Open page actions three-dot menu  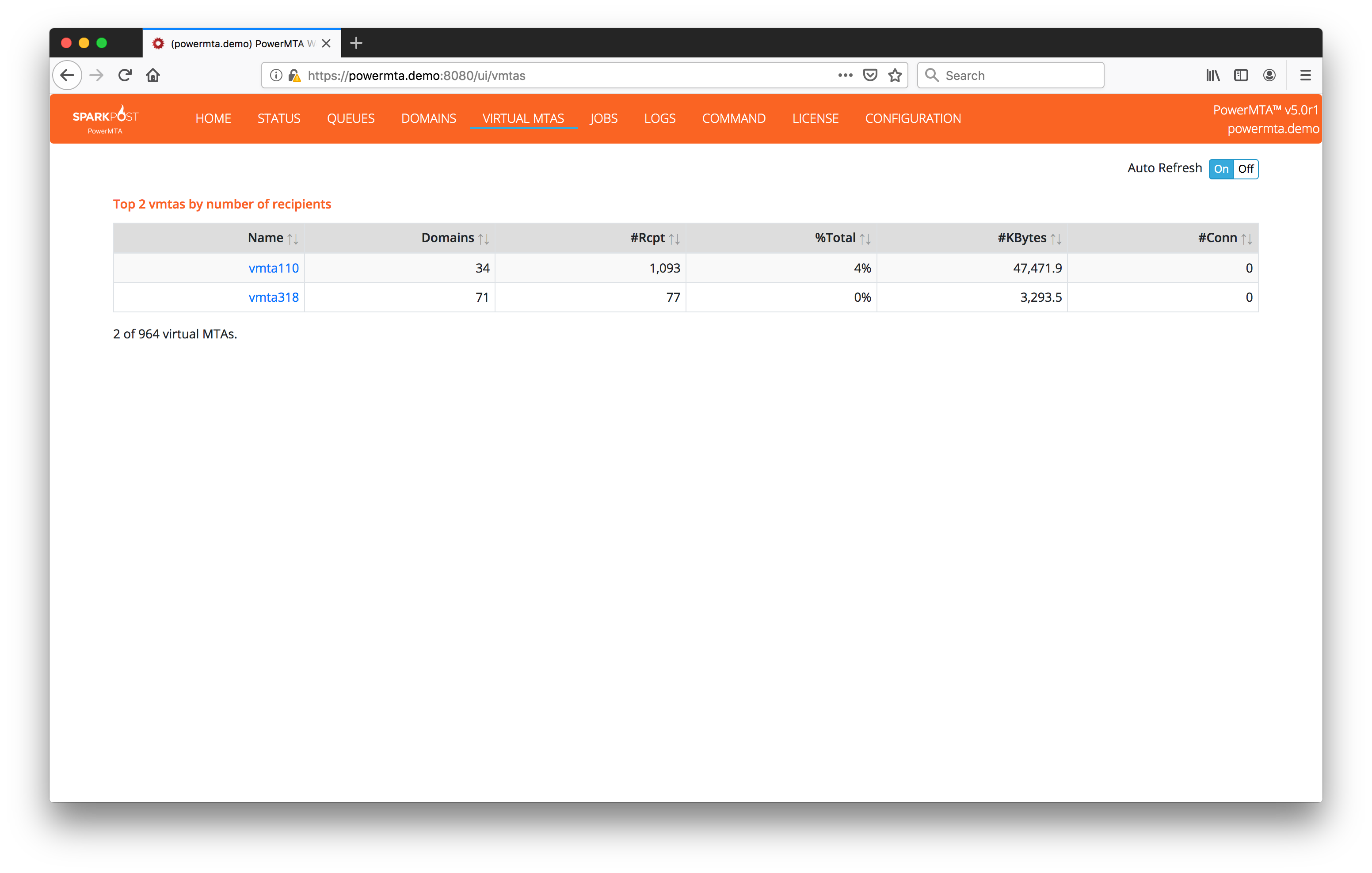pos(845,75)
